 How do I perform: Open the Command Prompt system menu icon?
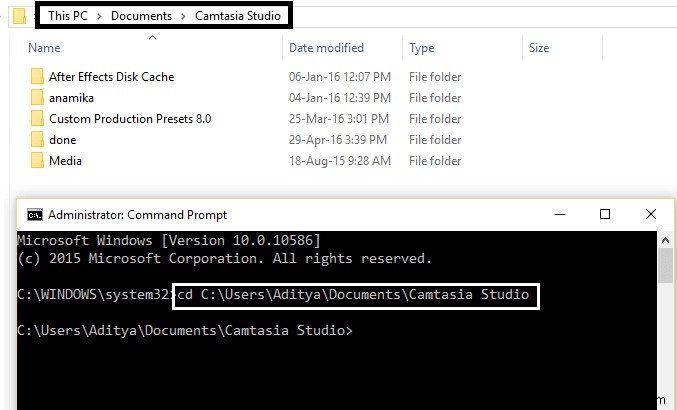34,214
